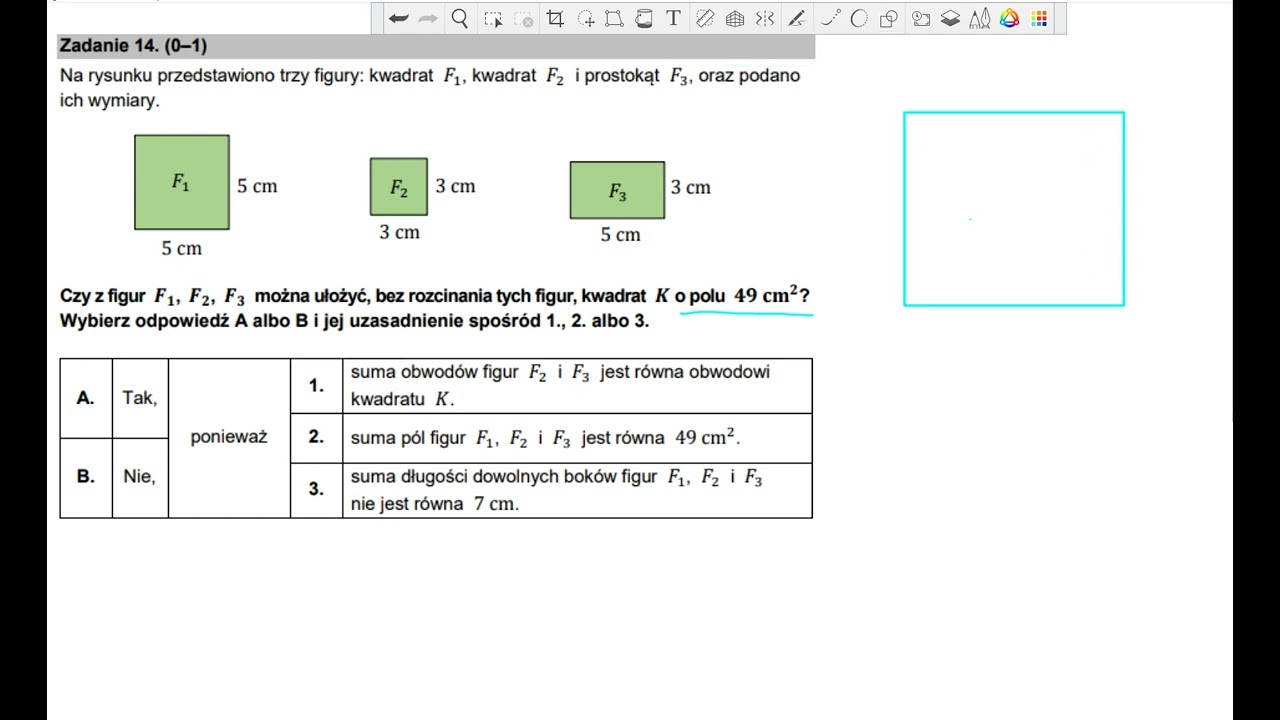Click the transform distort tool
This screenshot has height=720, width=1280.
click(614, 18)
